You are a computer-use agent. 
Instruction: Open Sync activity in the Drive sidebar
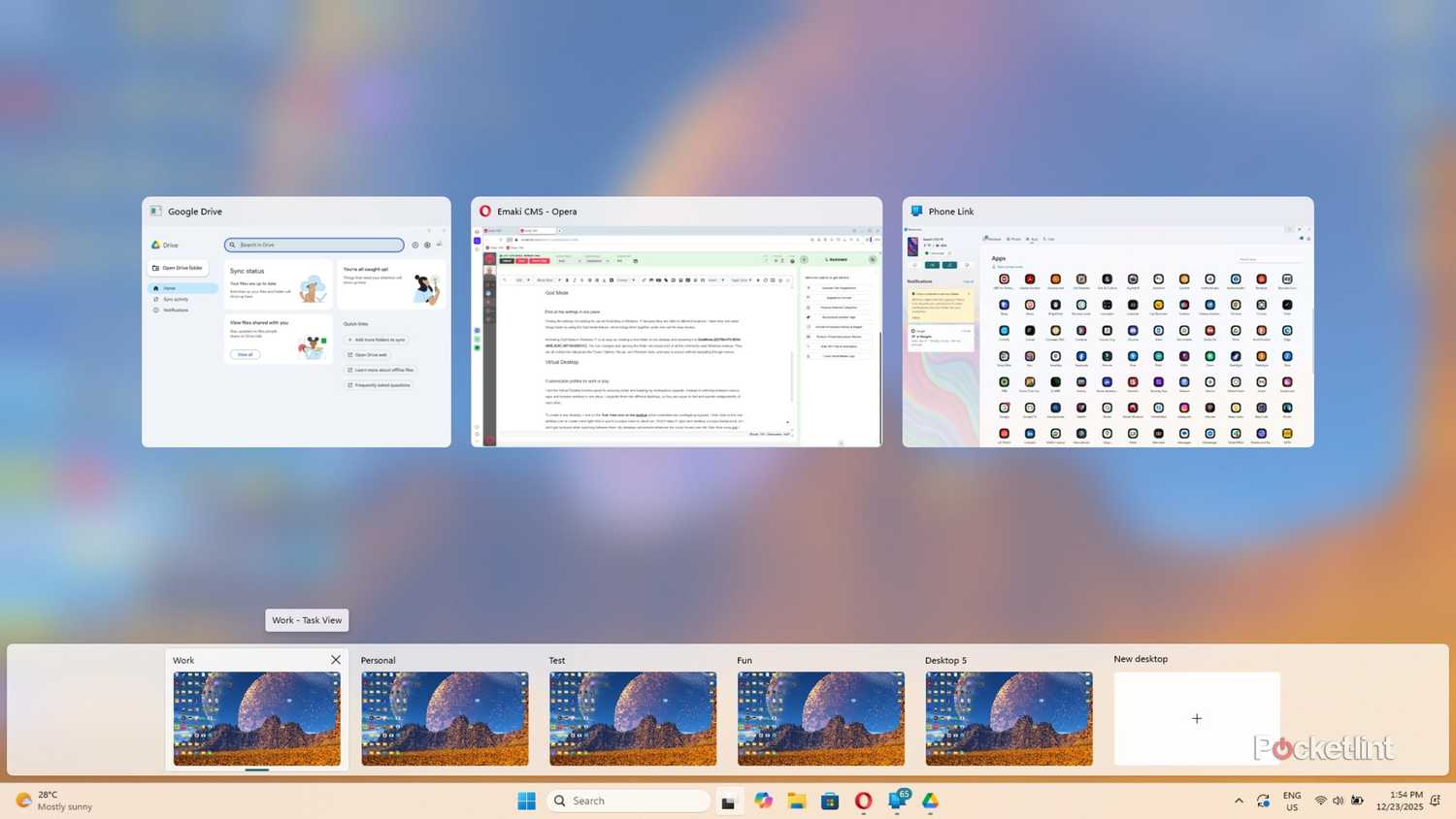coord(176,299)
